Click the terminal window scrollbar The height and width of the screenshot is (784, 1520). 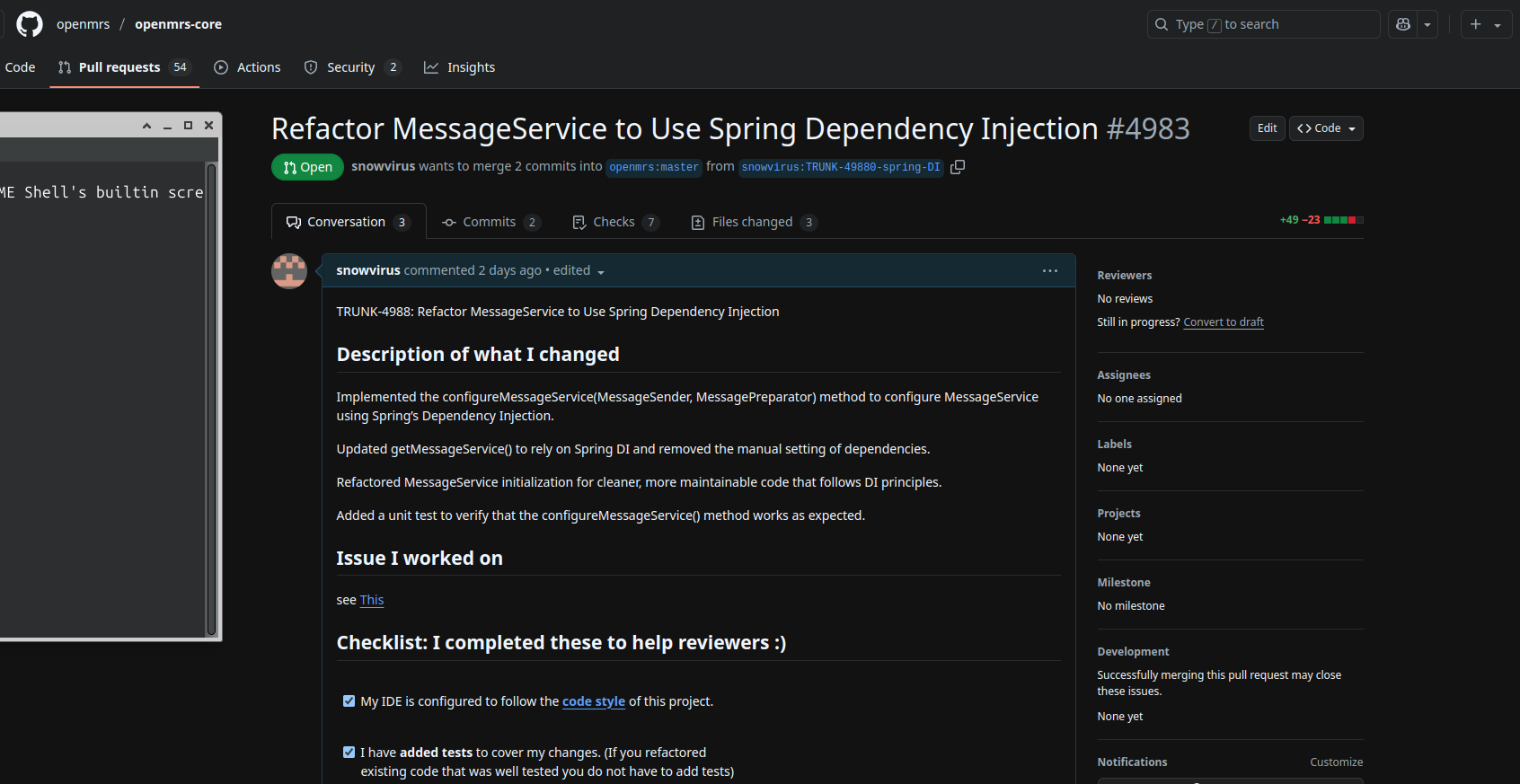(211, 400)
